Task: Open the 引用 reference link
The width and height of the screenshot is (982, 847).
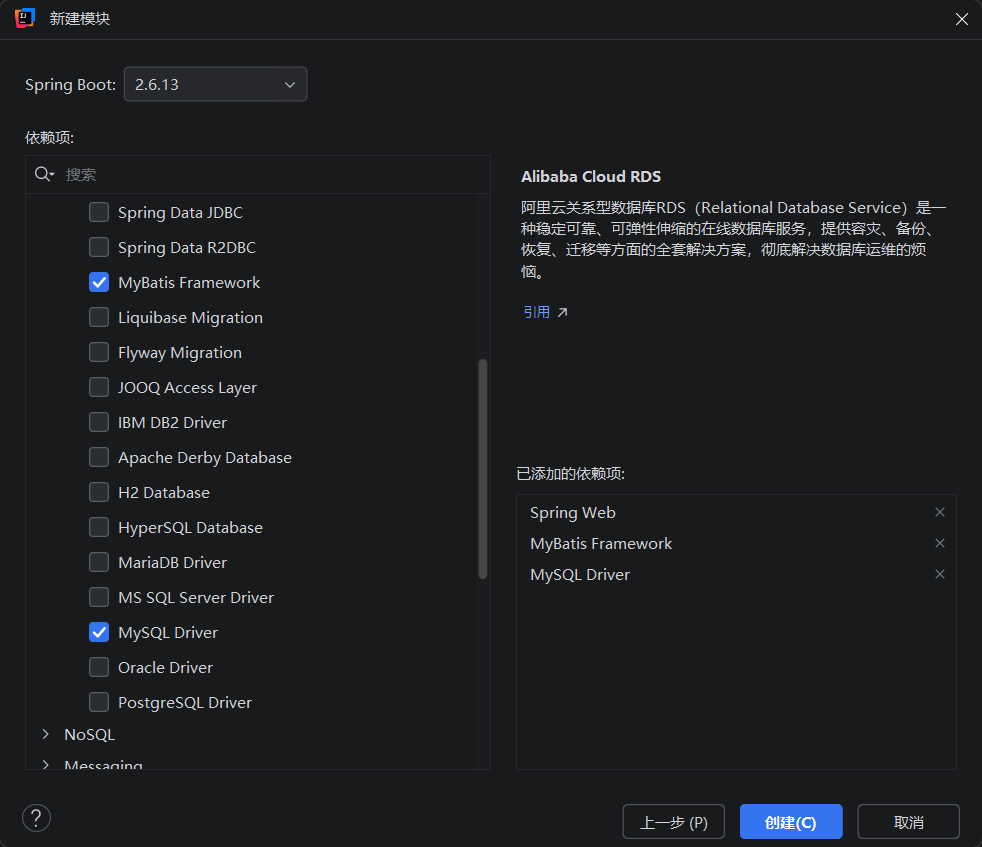Action: pos(537,312)
